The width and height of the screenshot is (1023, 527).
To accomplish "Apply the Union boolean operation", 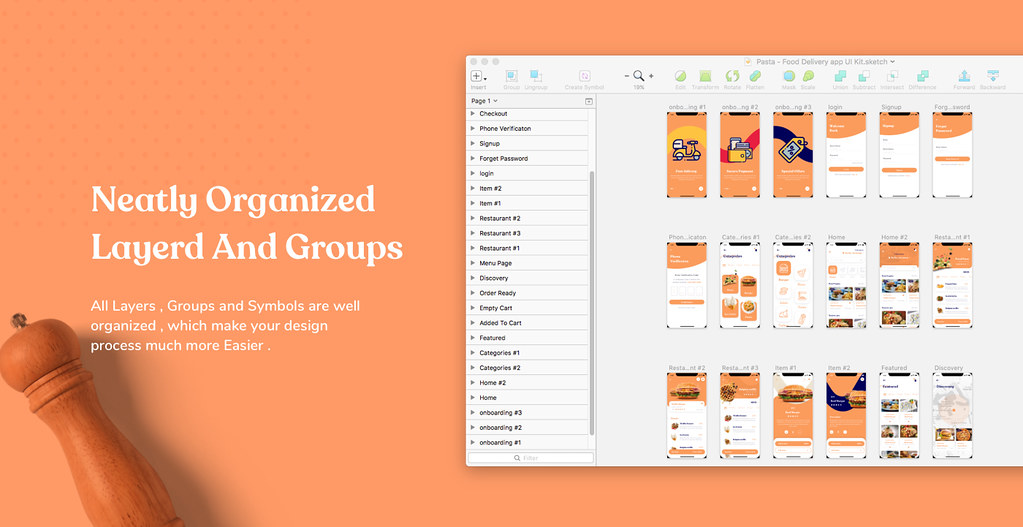I will (840, 77).
